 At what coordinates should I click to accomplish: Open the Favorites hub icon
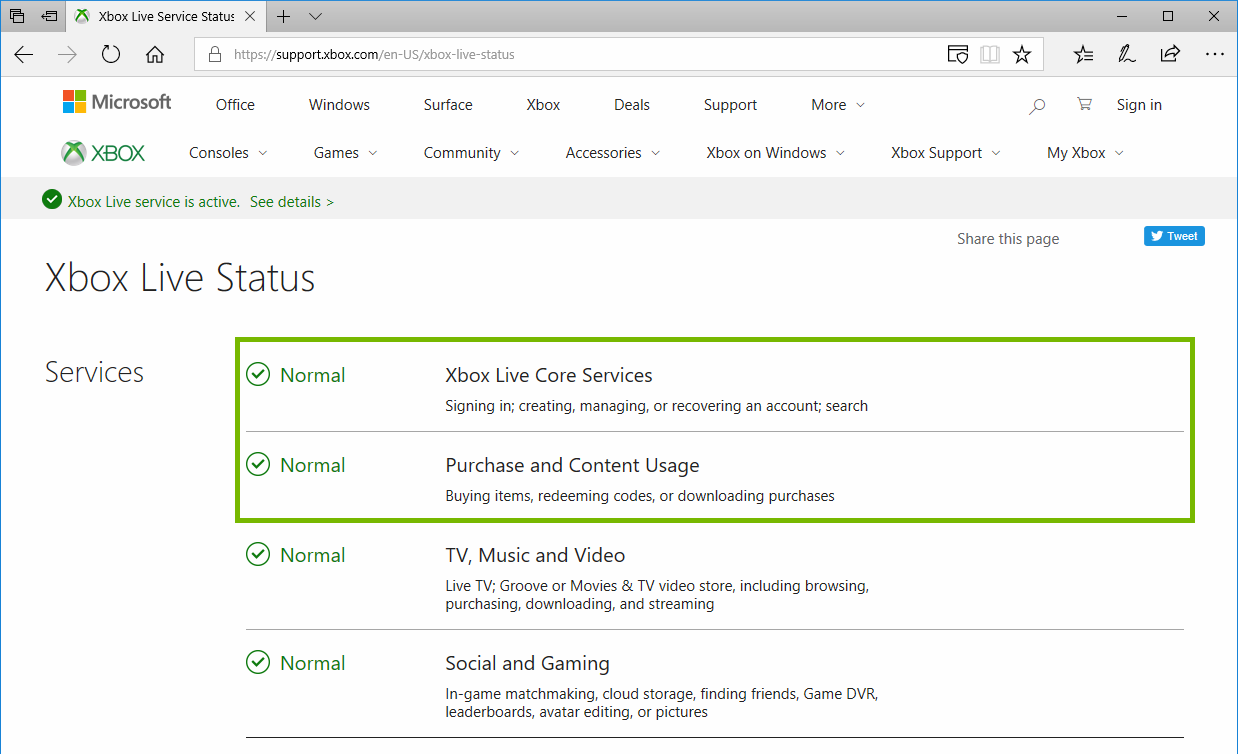click(x=1083, y=55)
